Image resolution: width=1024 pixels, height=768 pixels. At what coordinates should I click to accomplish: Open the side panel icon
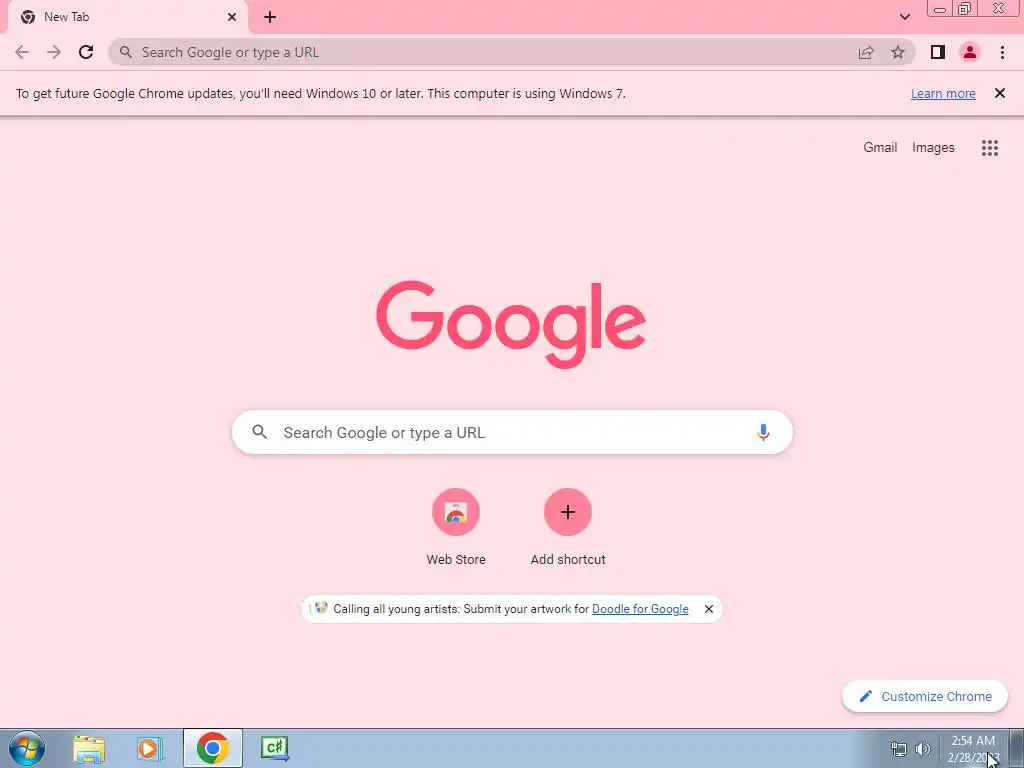pos(938,52)
